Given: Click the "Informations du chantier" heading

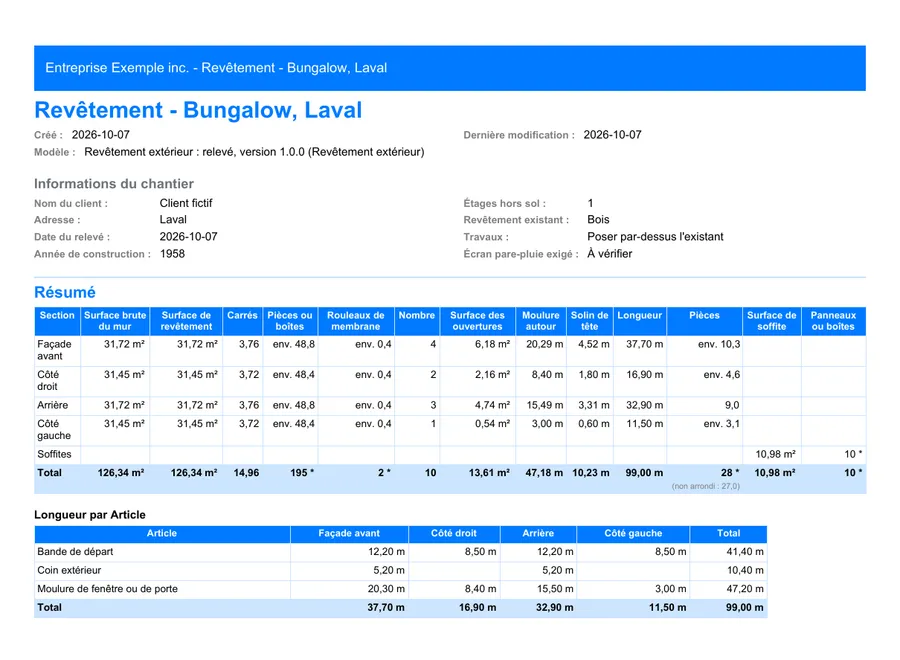Looking at the screenshot, I should 114,184.
